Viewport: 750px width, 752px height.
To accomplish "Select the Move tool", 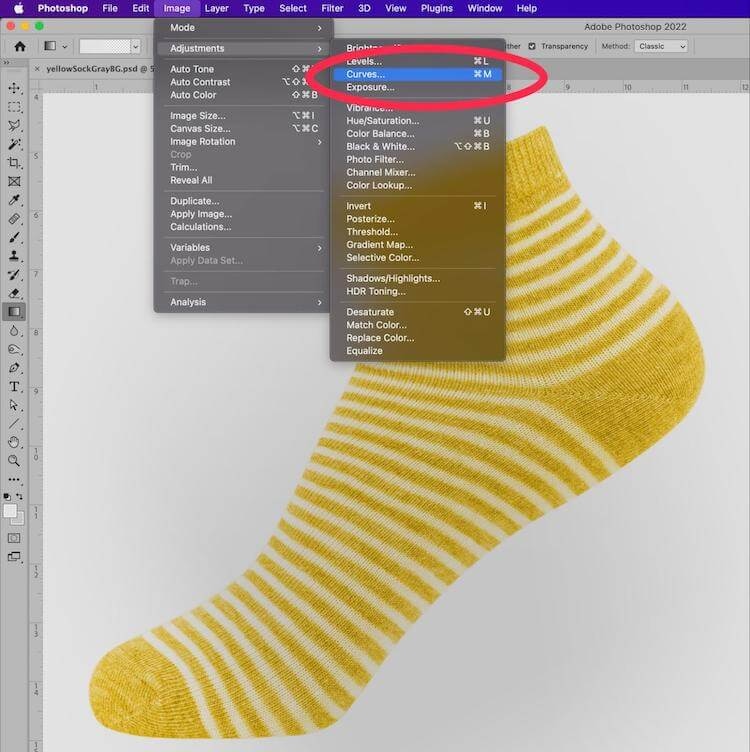I will [14, 89].
